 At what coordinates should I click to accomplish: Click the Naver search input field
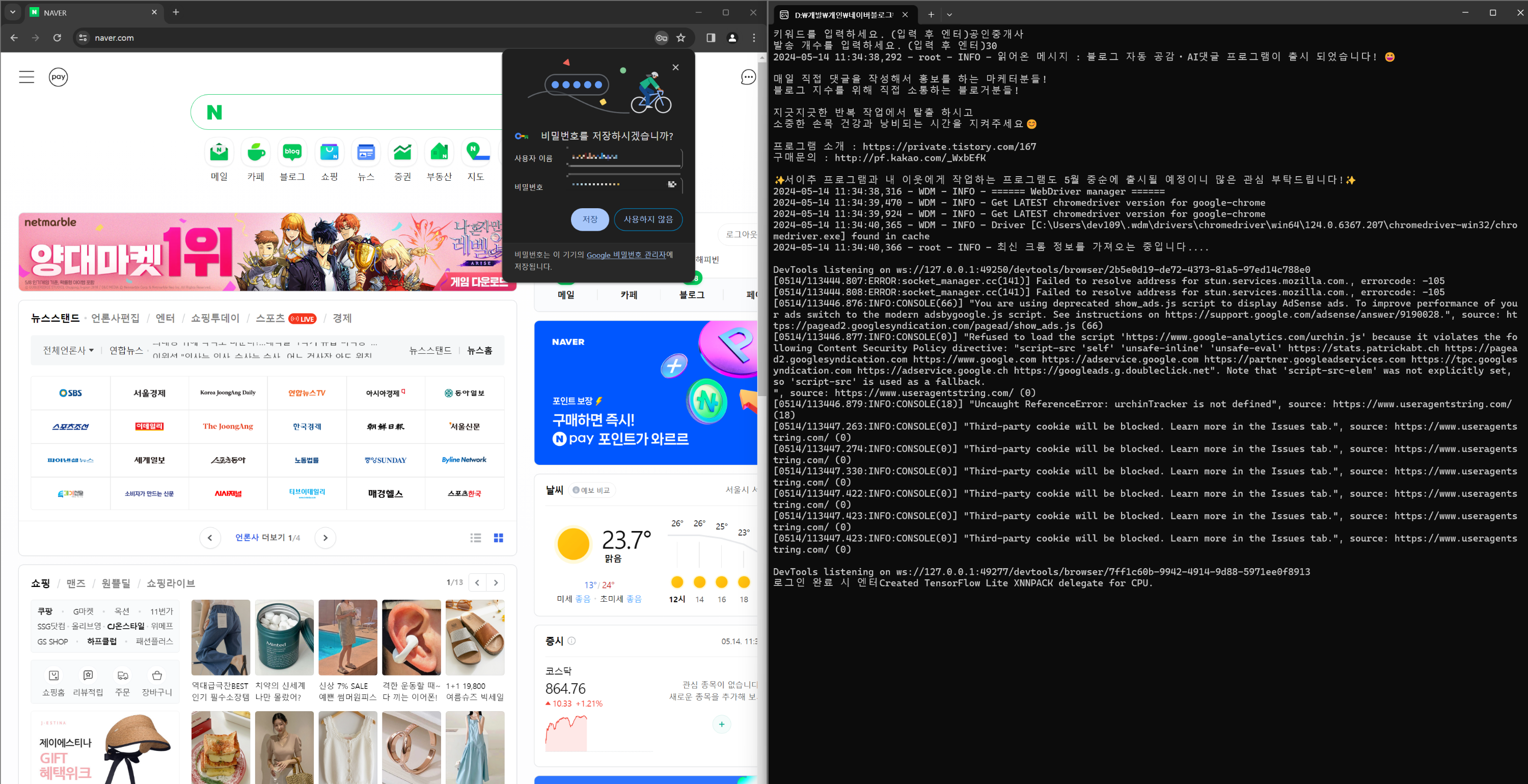coord(356,112)
